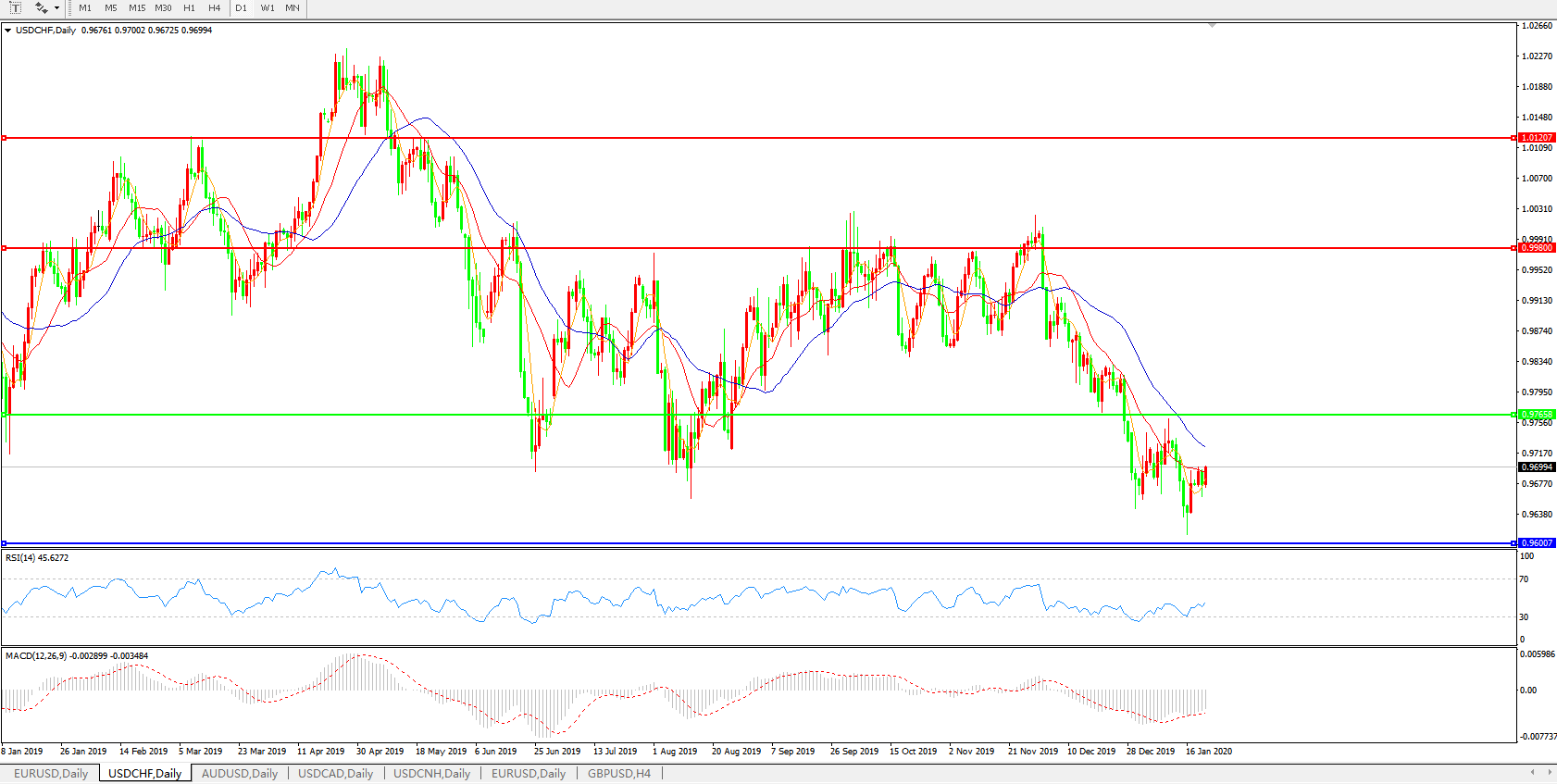The height and width of the screenshot is (784, 1557).
Task: Select the text label drawing tool
Action: (15, 7)
